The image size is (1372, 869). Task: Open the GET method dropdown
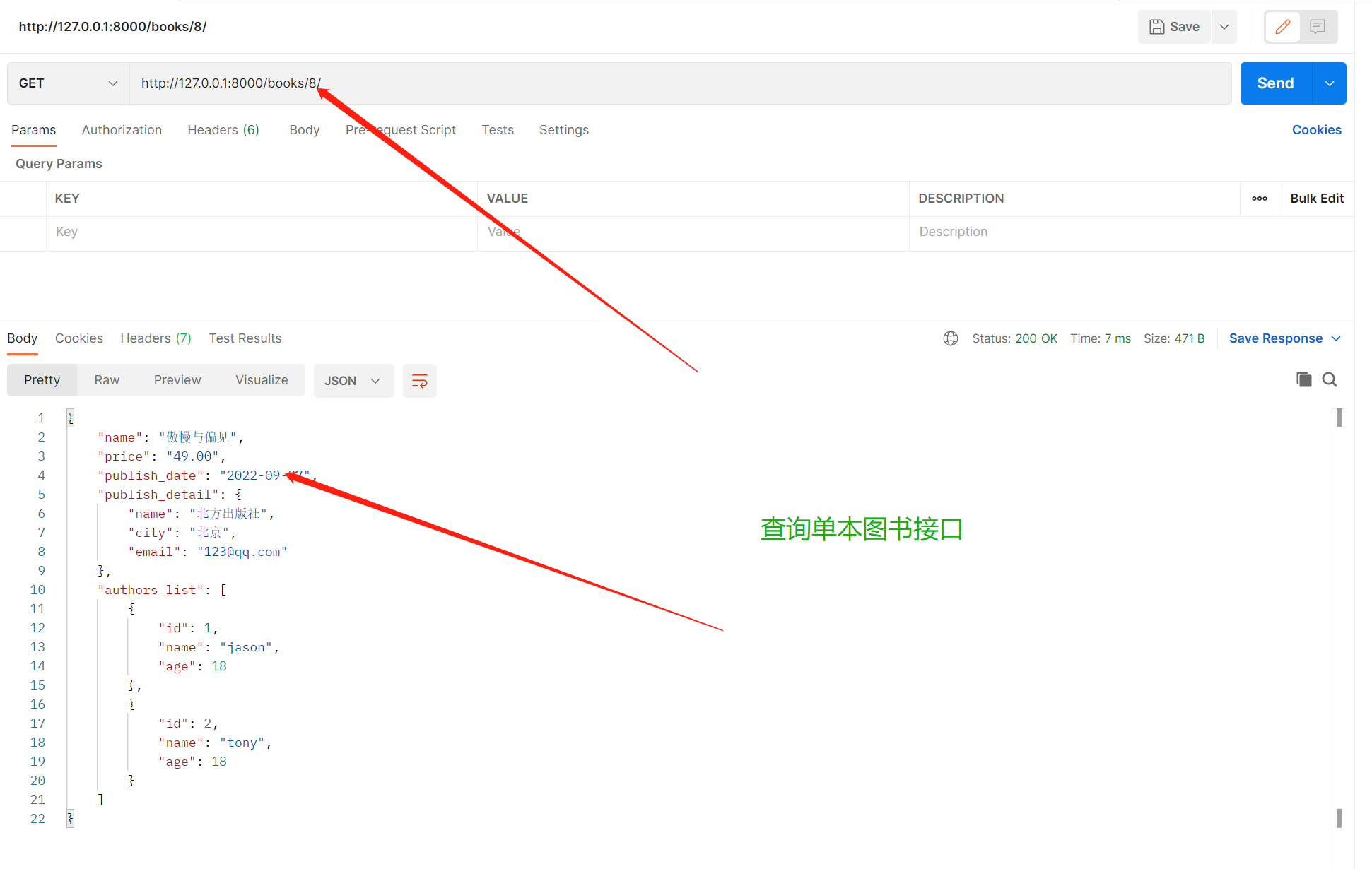click(x=68, y=83)
